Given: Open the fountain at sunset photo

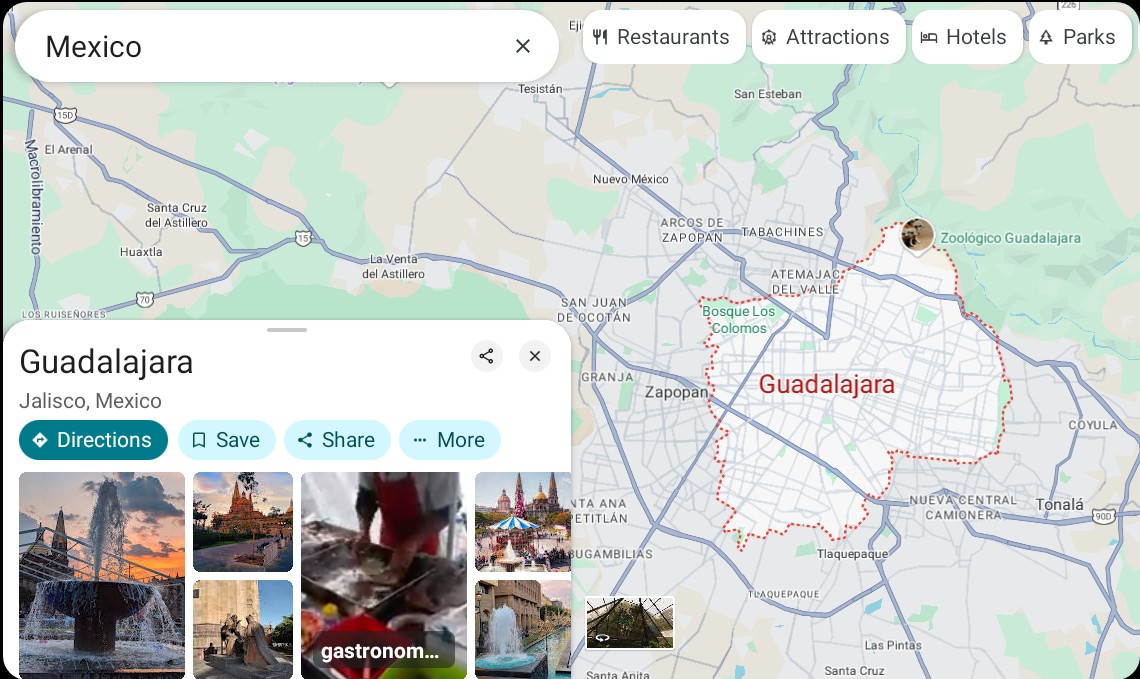Looking at the screenshot, I should pos(102,575).
